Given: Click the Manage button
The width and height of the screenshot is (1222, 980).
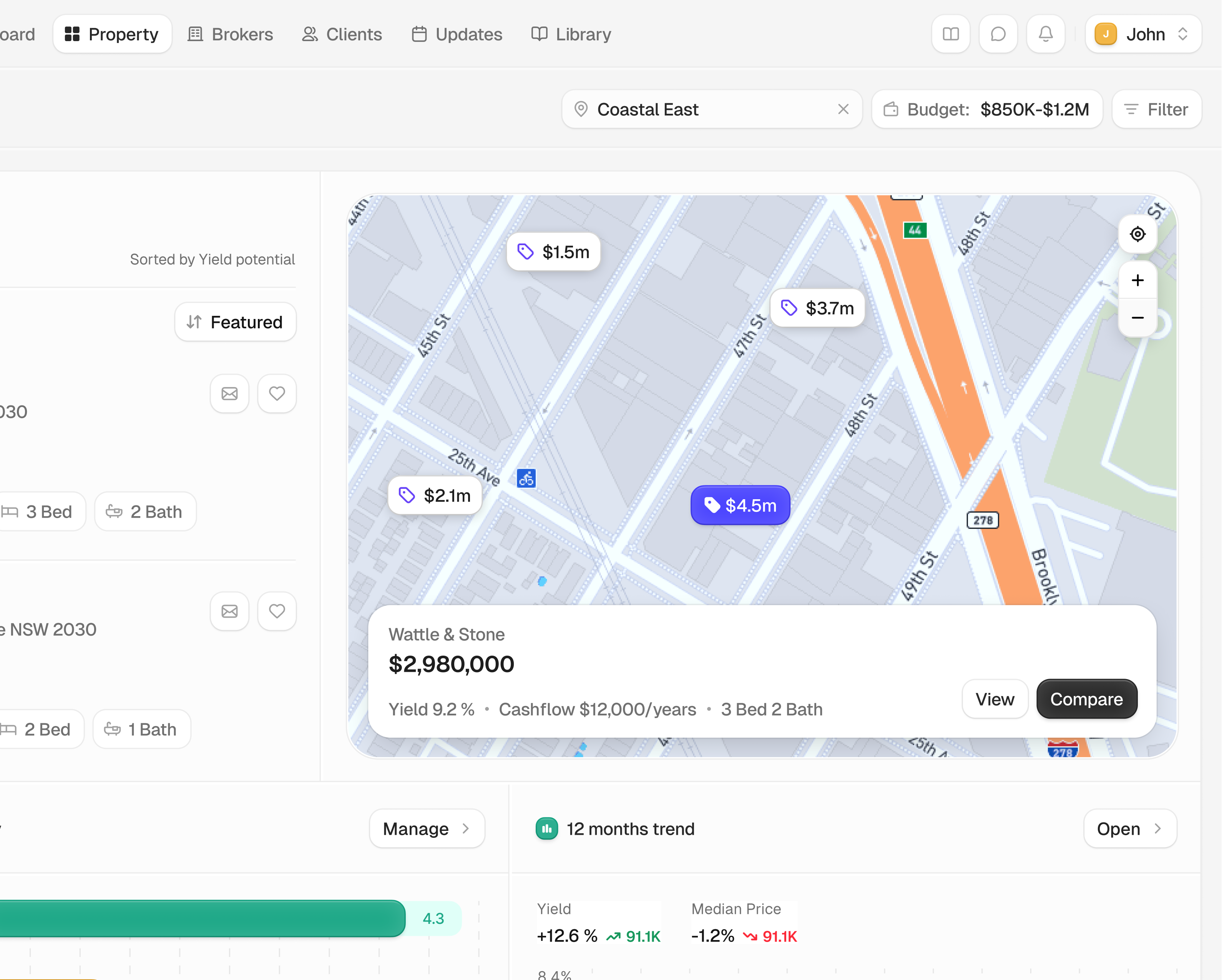Looking at the screenshot, I should [x=426, y=829].
